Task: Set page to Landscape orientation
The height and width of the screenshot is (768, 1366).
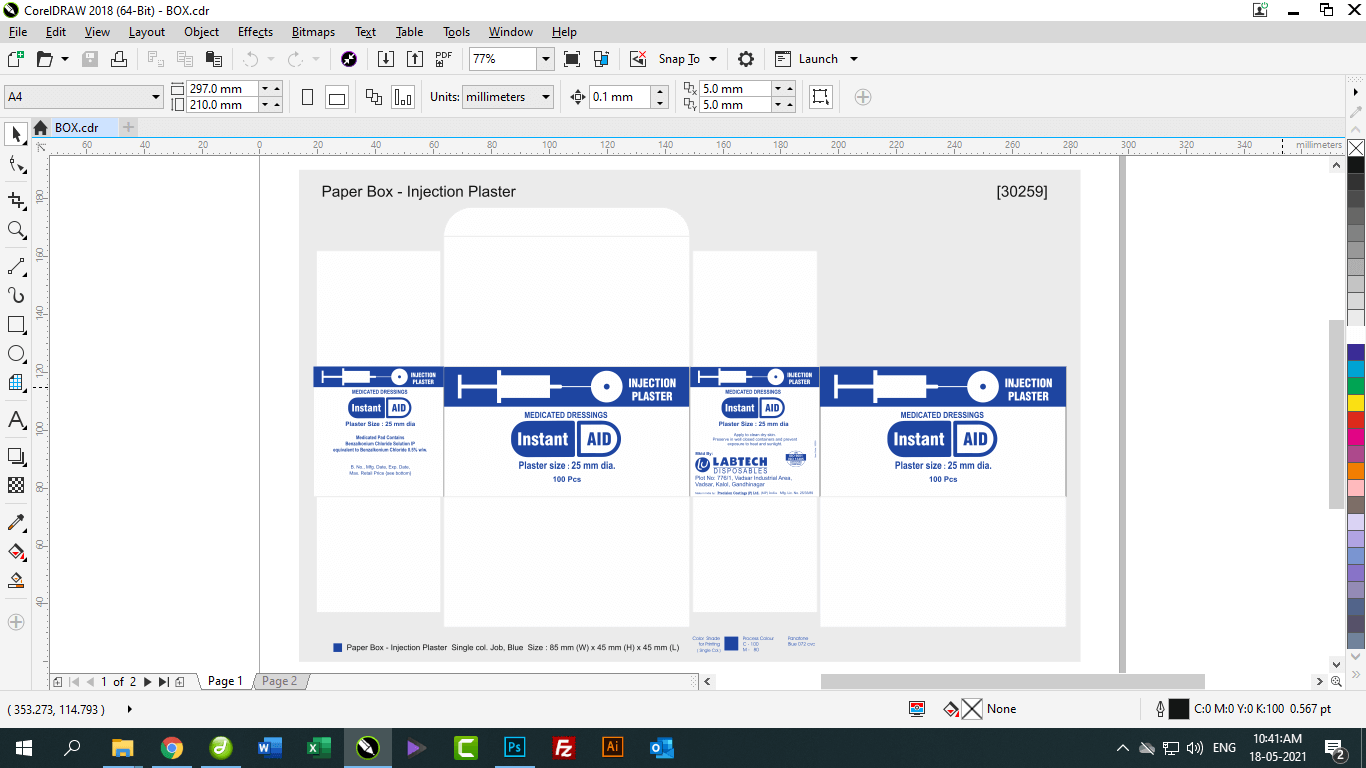Action: 337,97
